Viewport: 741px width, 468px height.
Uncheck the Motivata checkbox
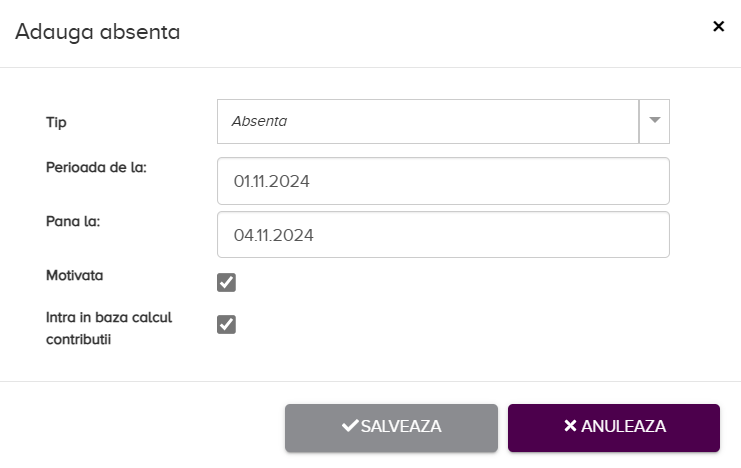(227, 282)
